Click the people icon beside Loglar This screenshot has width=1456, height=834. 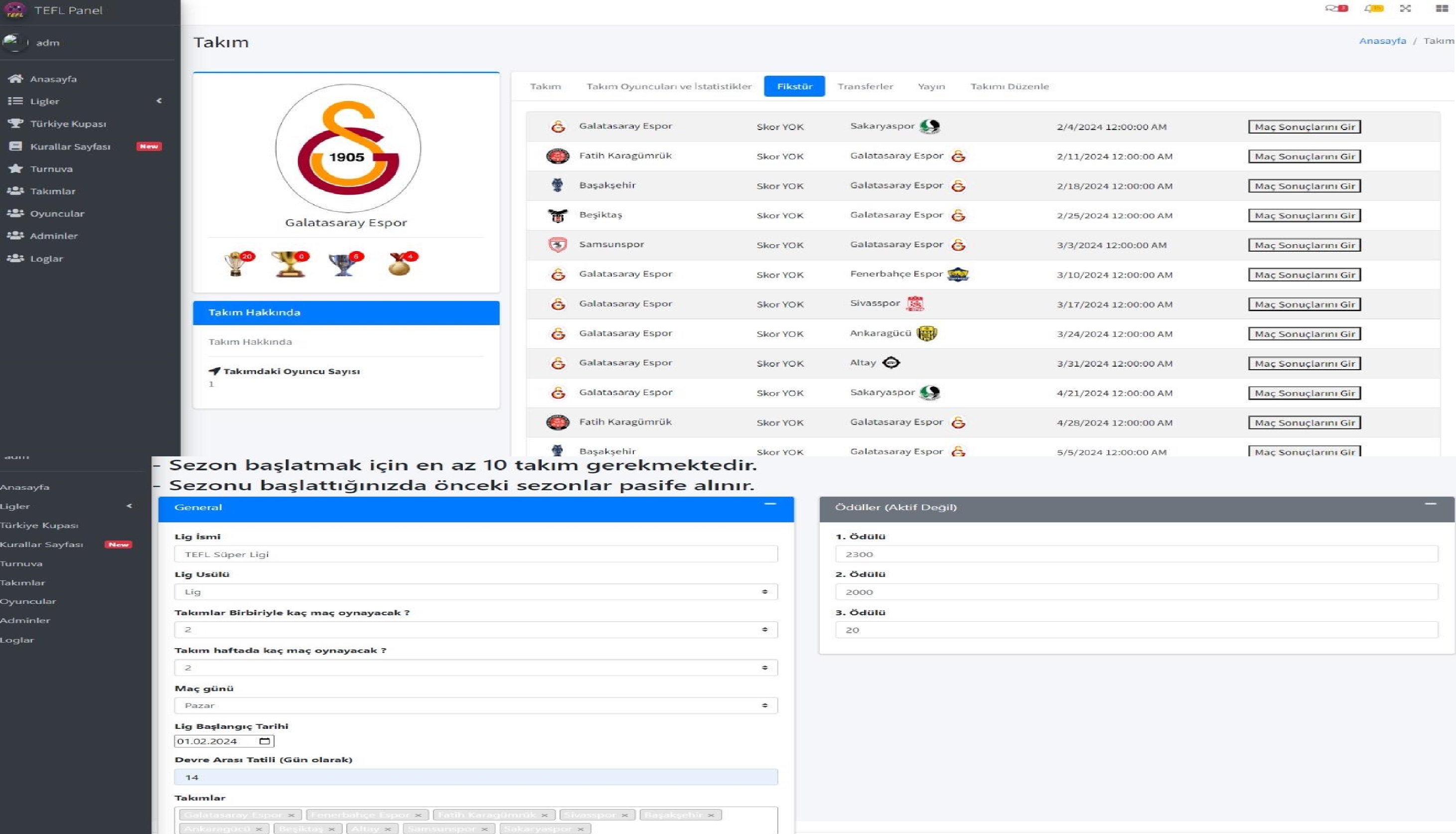pyautogui.click(x=15, y=259)
